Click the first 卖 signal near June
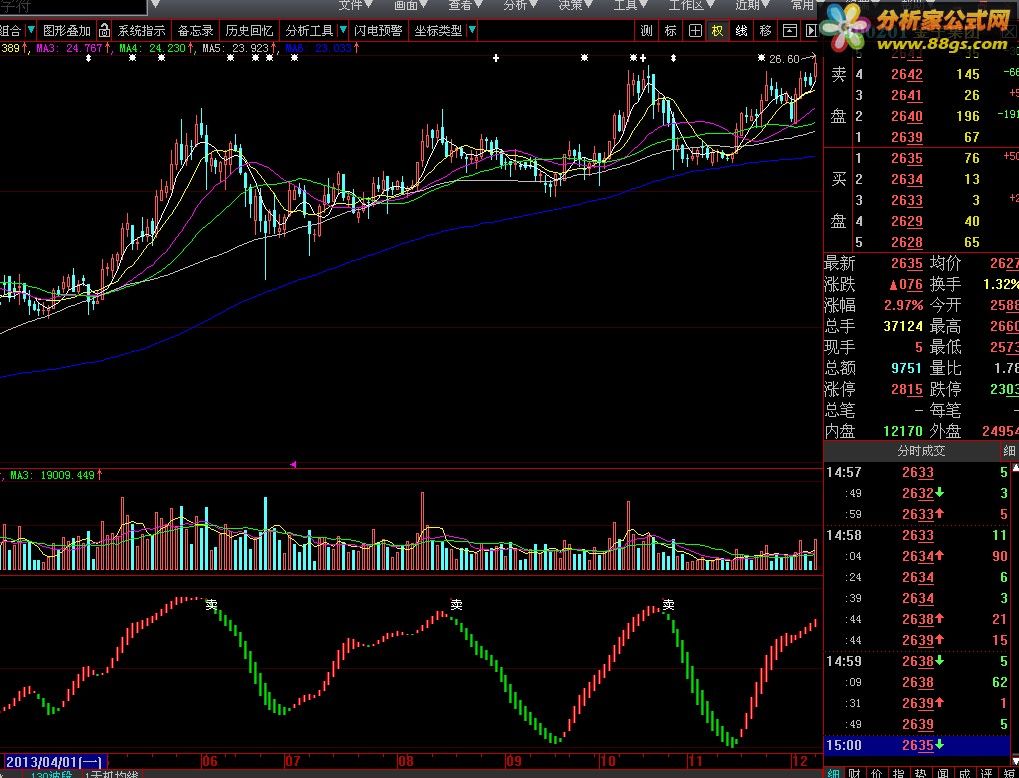 coord(211,604)
